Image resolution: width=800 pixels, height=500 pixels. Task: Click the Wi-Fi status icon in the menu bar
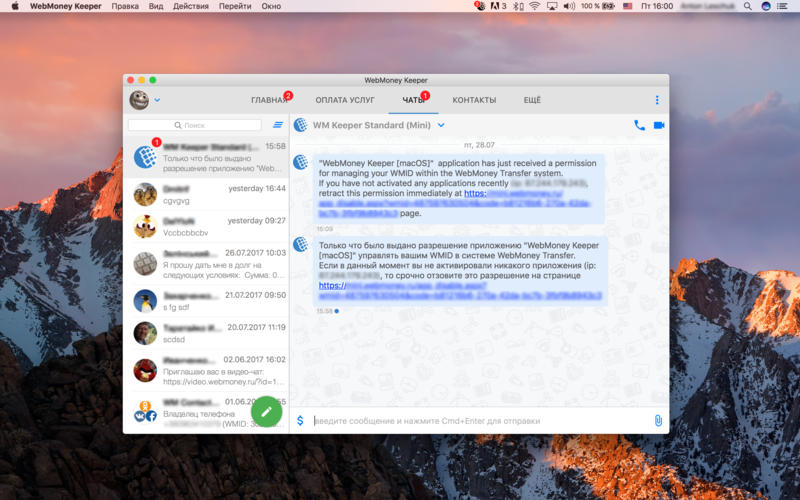coord(534,6)
